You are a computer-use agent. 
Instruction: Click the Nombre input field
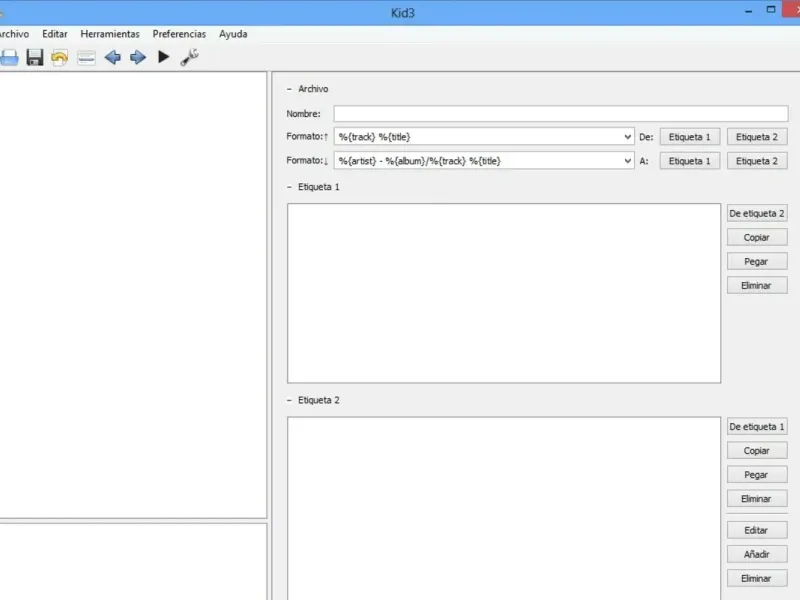pos(561,113)
